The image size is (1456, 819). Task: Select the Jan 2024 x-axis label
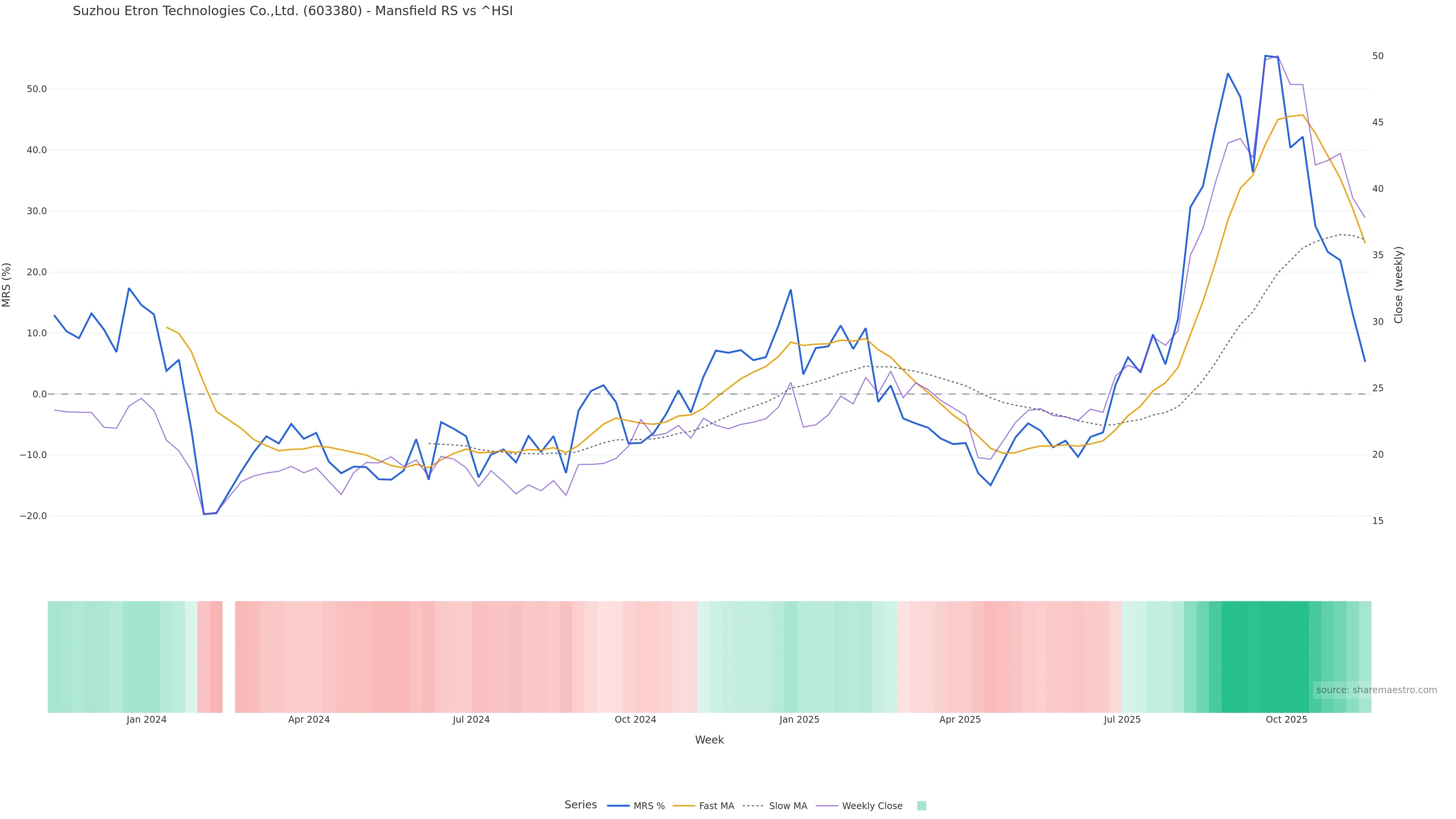[x=146, y=720]
